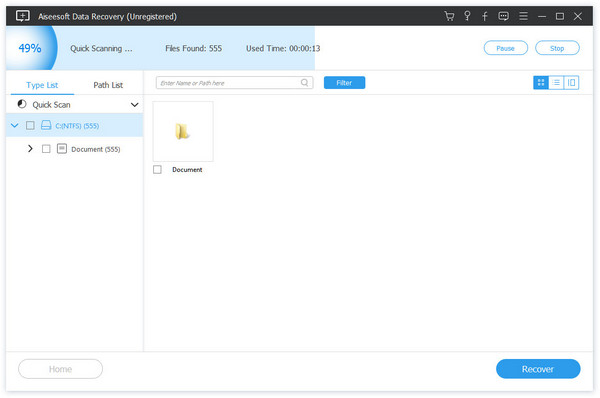Switch to detail content view
600x398 pixels.
pos(571,83)
